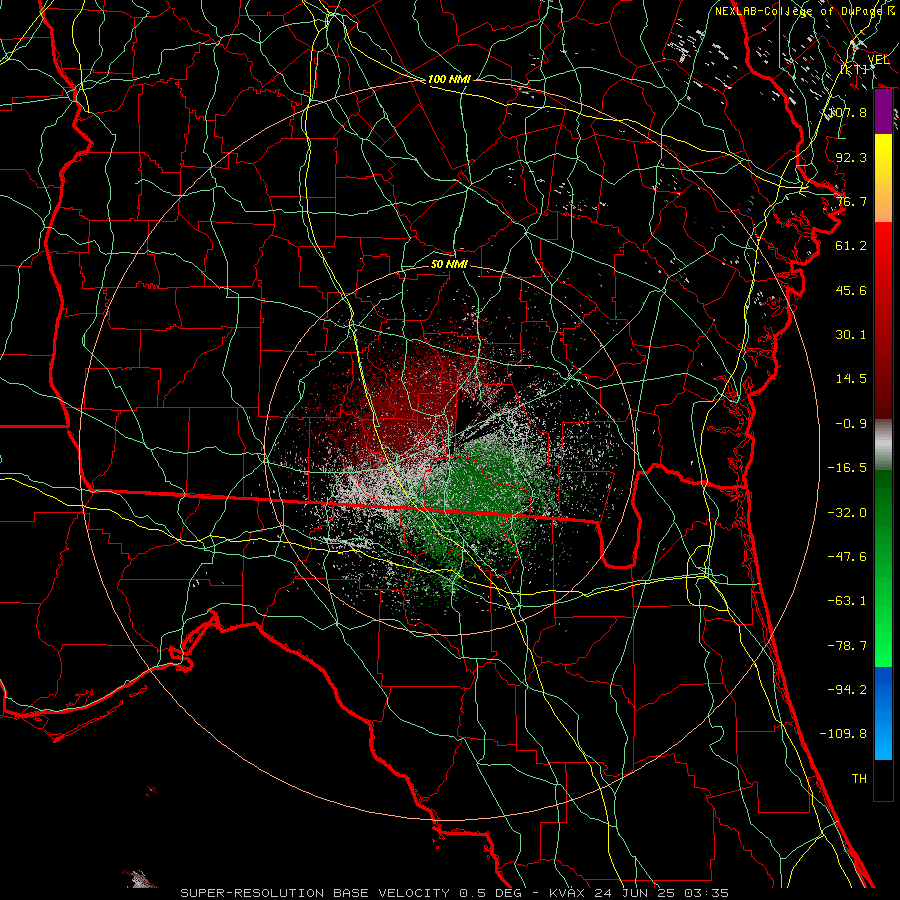Click the '-32.0' velocity scale value

847,513
